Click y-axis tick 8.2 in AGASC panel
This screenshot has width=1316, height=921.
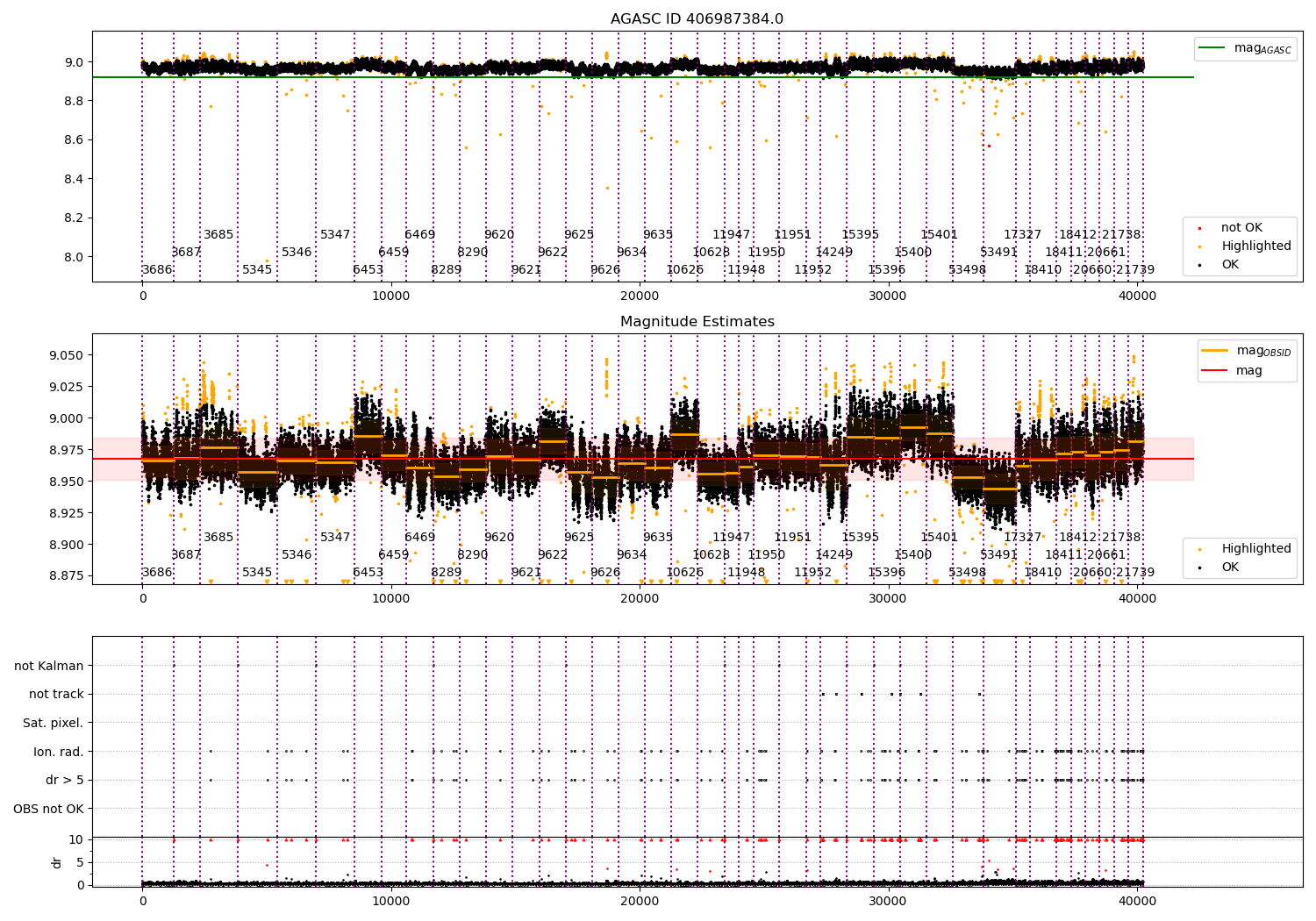[73, 218]
